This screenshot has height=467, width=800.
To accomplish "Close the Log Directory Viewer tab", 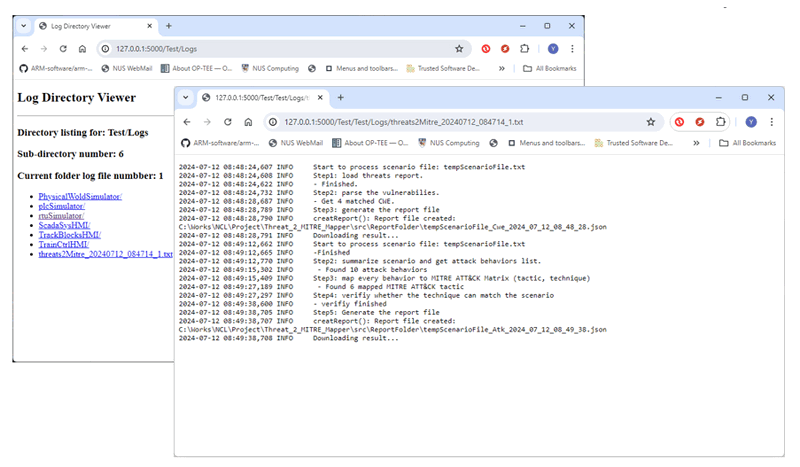I will point(149,26).
